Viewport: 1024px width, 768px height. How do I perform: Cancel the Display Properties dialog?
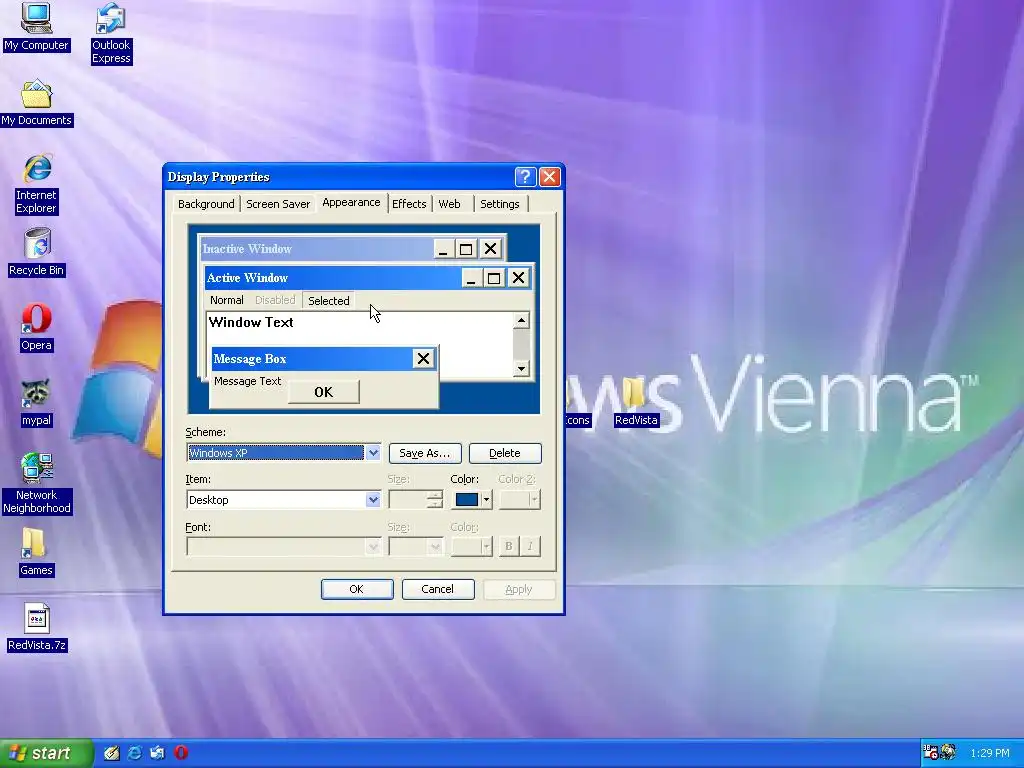[x=438, y=589]
